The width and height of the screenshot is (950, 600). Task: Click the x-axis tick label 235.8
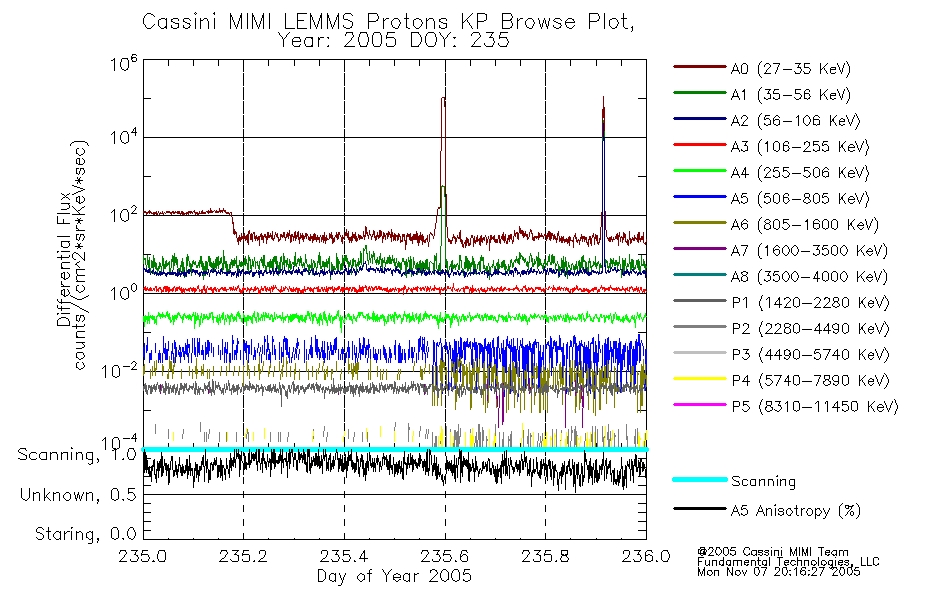(545, 556)
